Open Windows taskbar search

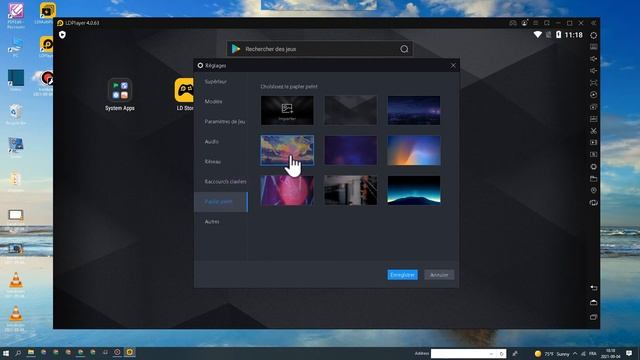point(18,353)
